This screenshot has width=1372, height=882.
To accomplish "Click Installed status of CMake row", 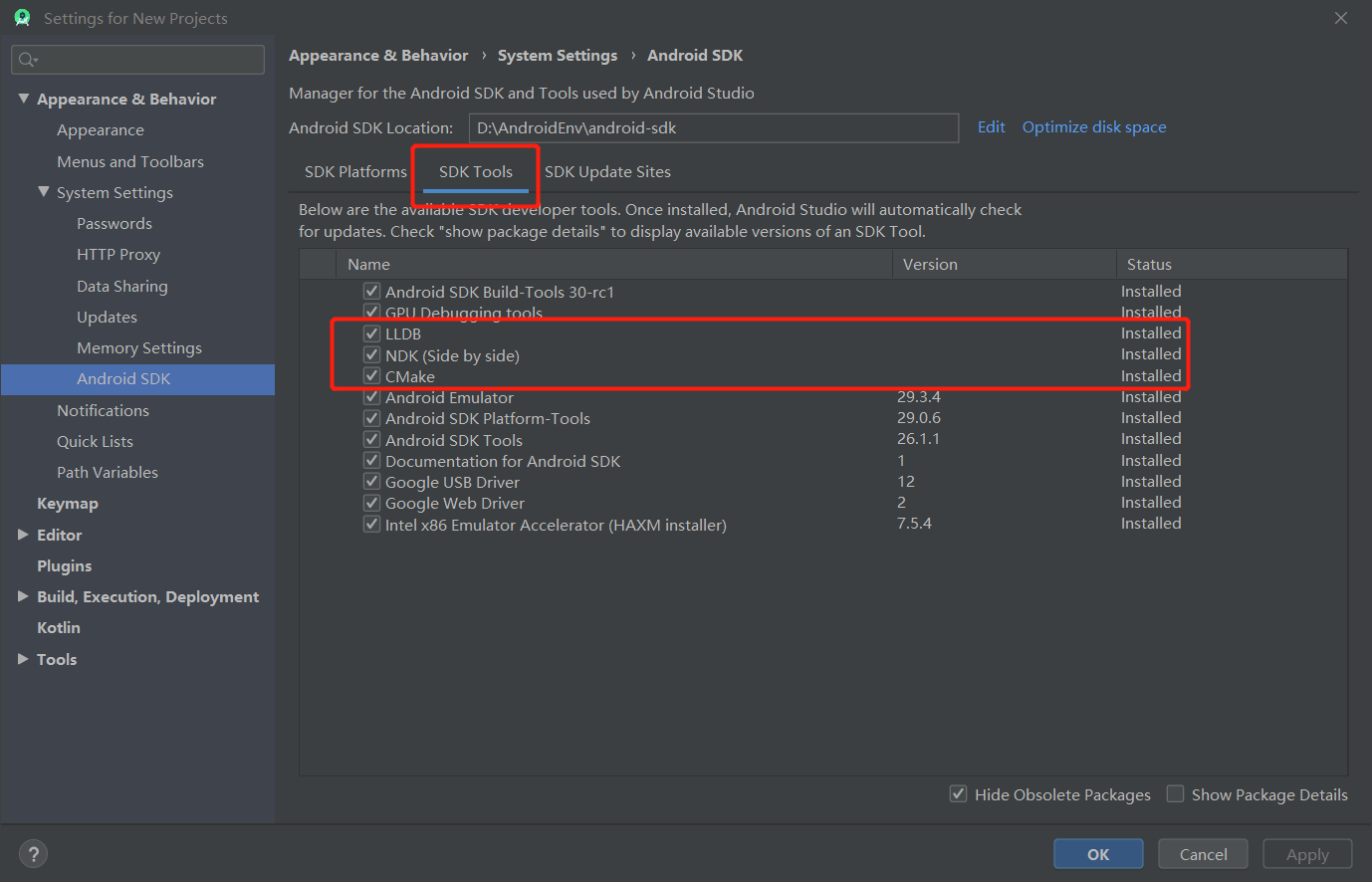I will click(1151, 376).
